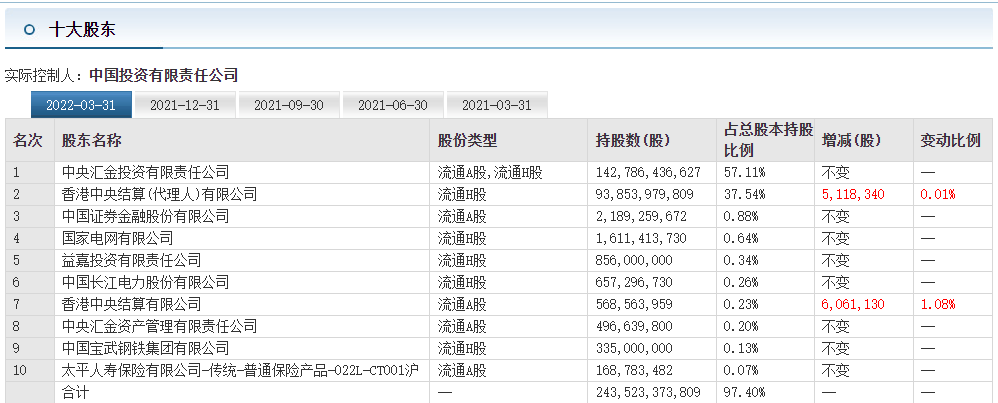Click the 0.13% holding ratio
Screen dimensions: 998x403
pos(741,349)
